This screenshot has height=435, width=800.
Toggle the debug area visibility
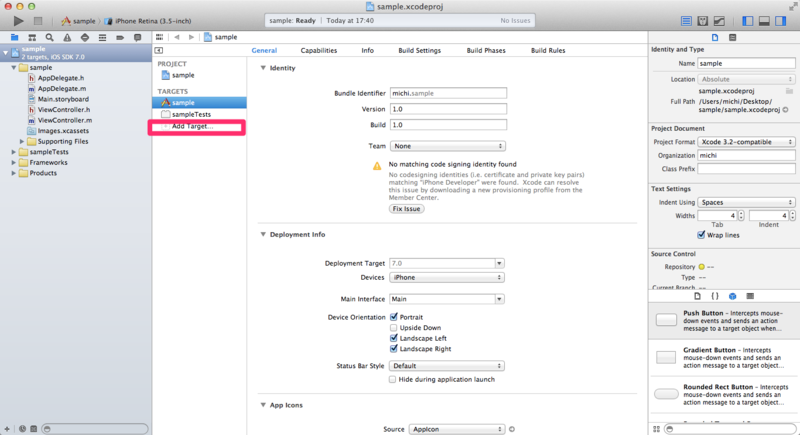click(x=764, y=21)
